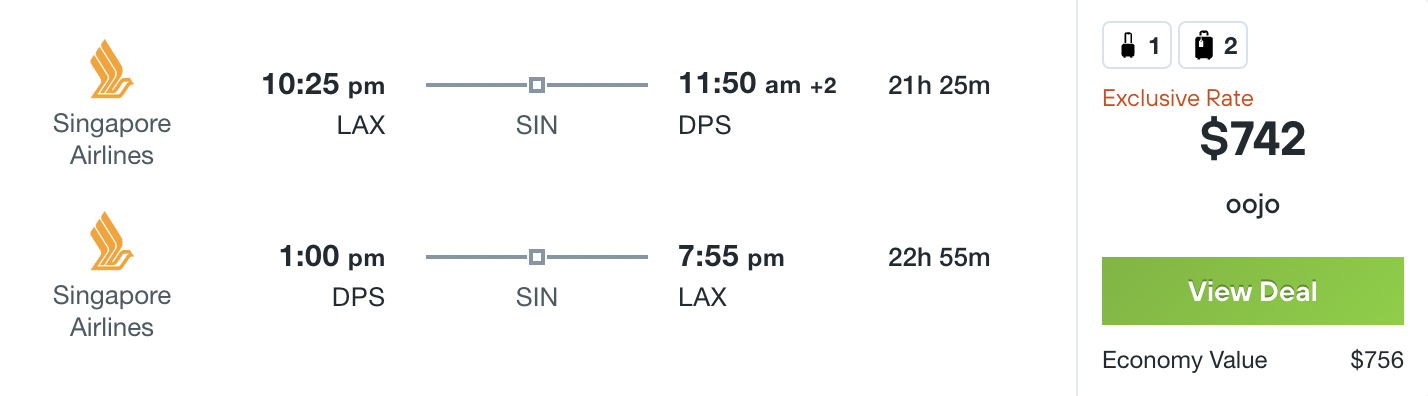Click the $742 price
The width and height of the screenshot is (1428, 396).
click(x=1253, y=139)
